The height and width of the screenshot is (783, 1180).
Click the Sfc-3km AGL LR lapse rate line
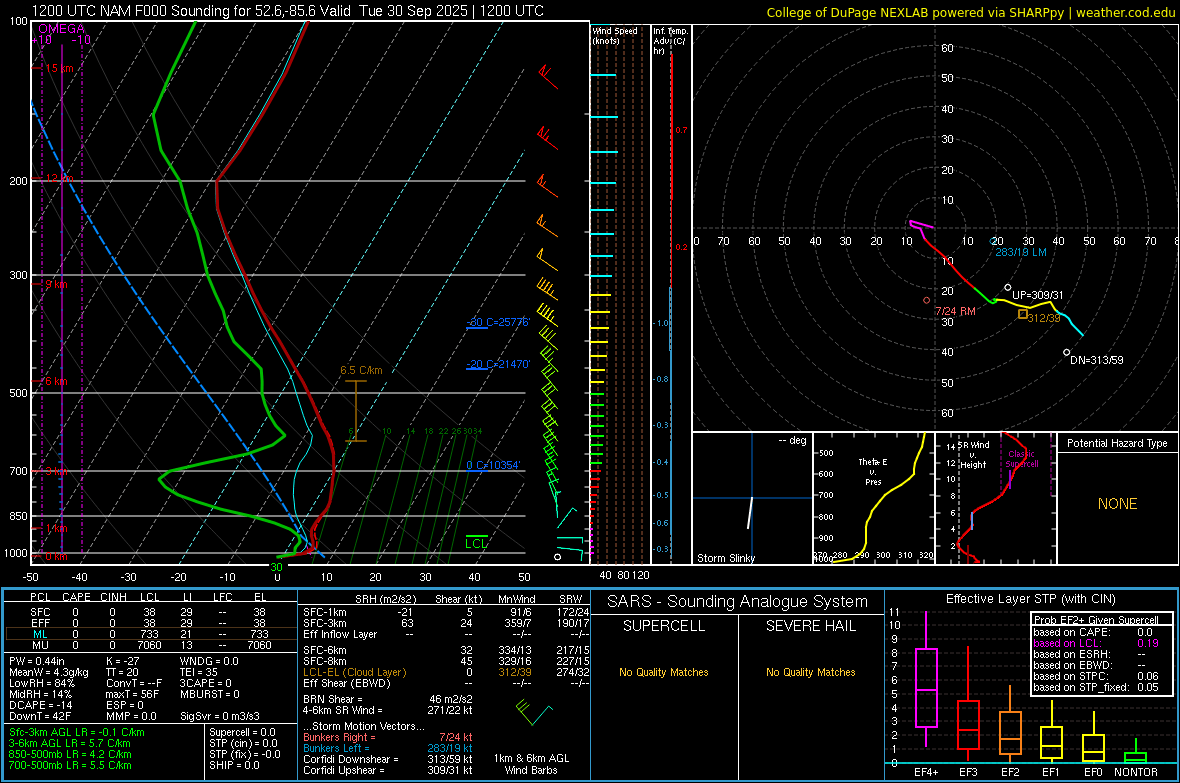coord(77,732)
